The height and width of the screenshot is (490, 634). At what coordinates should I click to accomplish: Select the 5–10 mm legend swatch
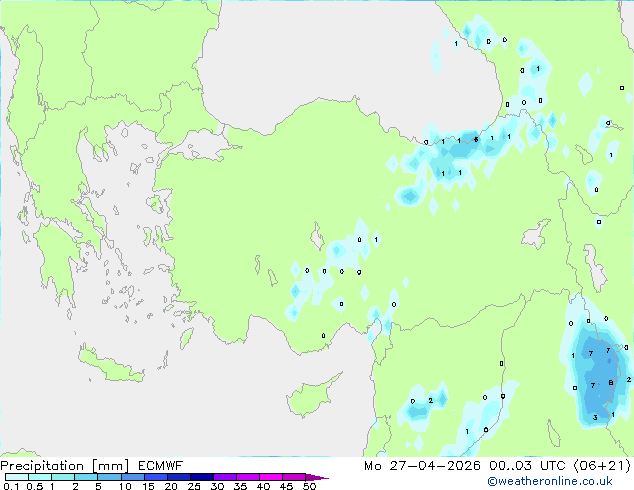point(109,477)
